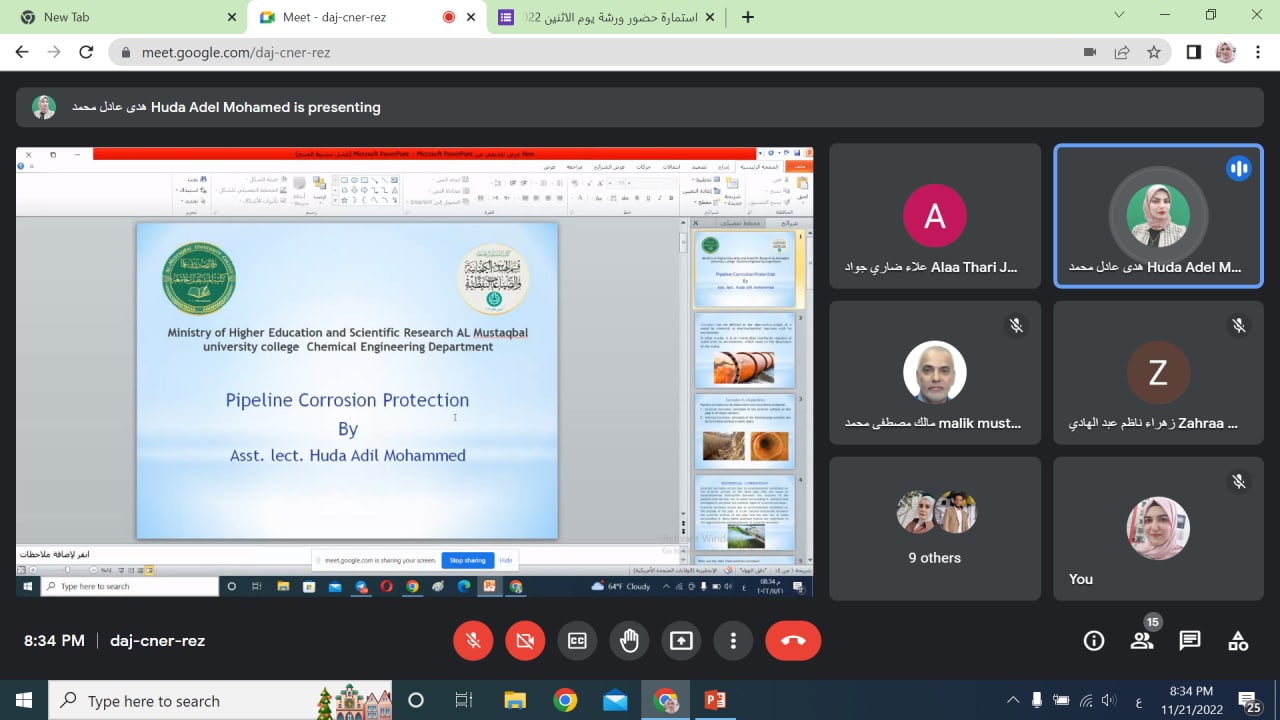Open the chat with everyone panel
Viewport: 1280px width, 720px height.
1190,641
